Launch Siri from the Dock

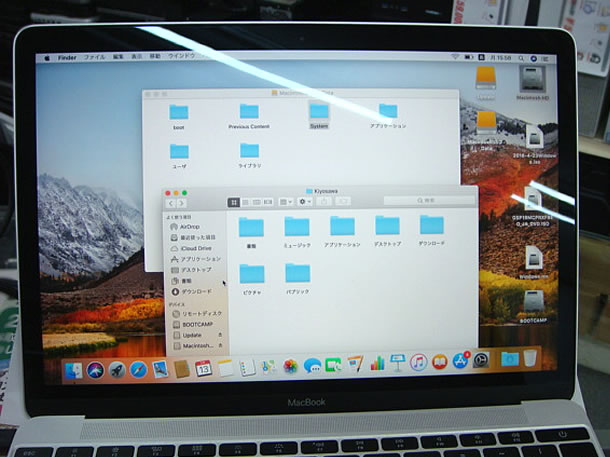point(95,370)
